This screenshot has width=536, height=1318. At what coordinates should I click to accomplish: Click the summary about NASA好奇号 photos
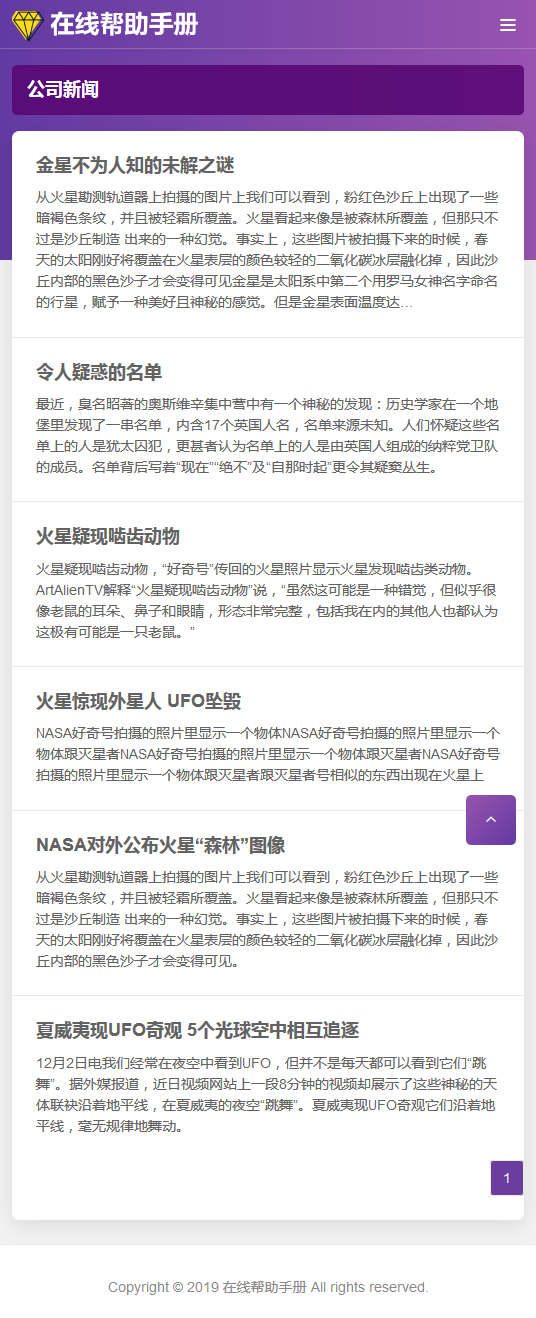coord(267,754)
